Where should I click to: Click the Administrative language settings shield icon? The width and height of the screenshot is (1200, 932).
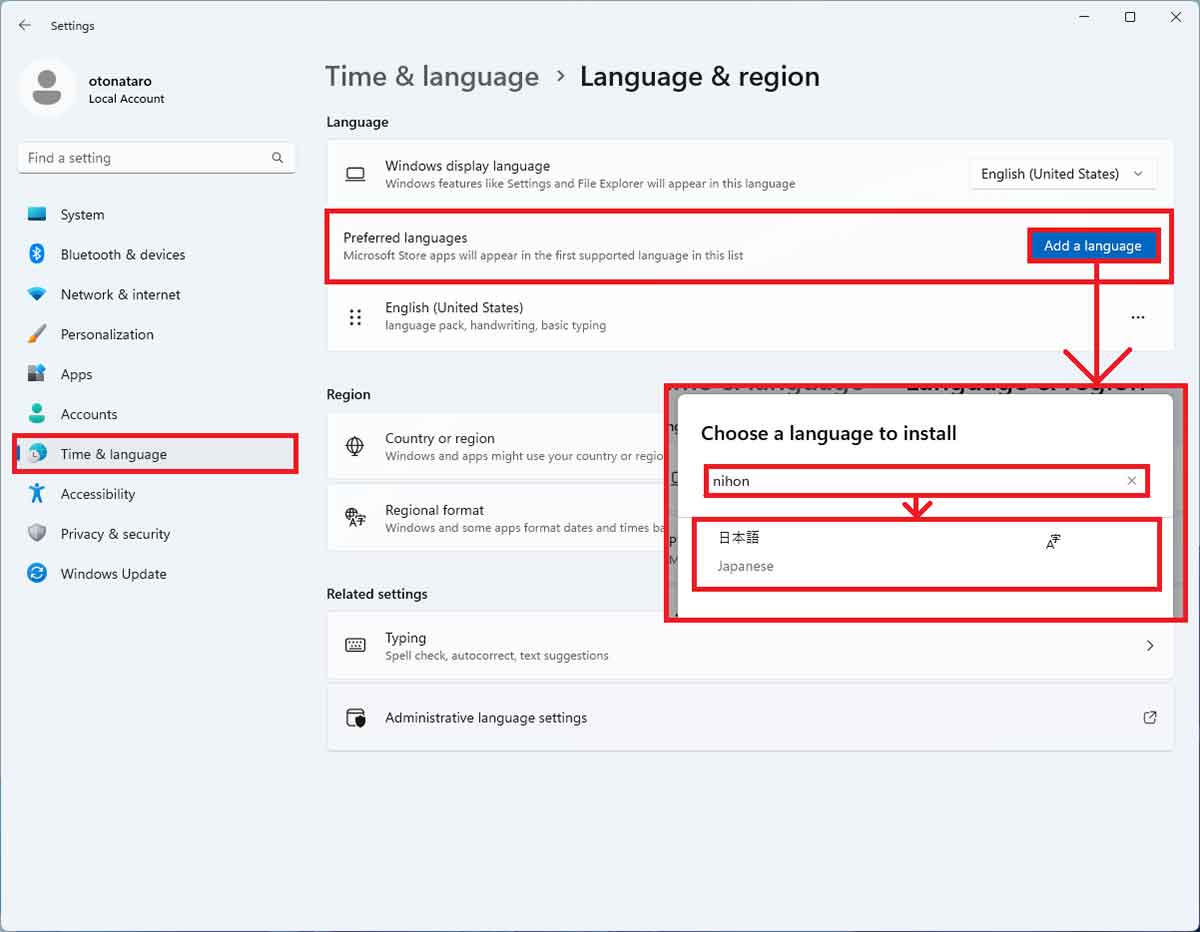pyautogui.click(x=355, y=718)
